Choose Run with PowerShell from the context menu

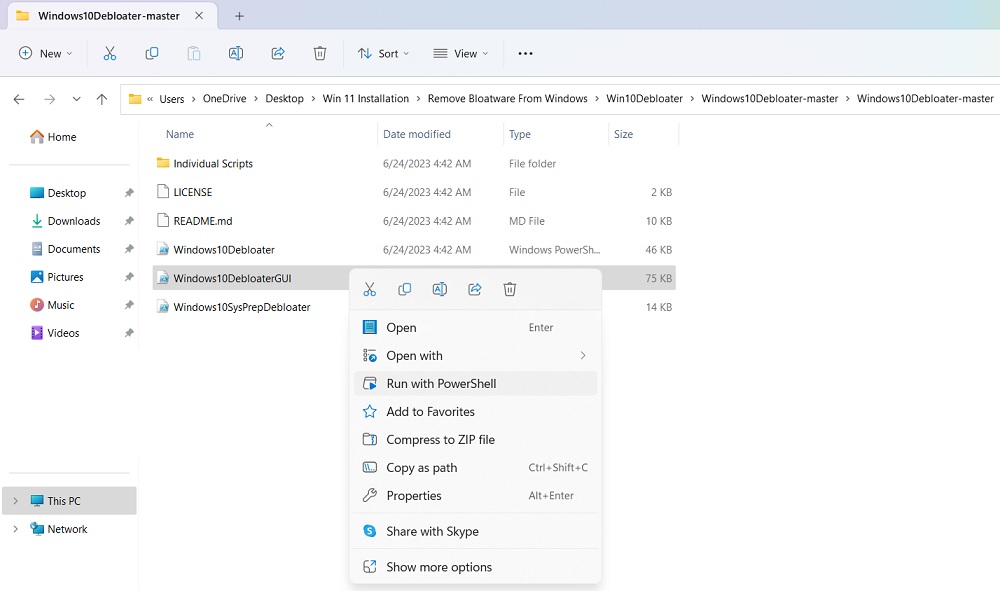(440, 383)
